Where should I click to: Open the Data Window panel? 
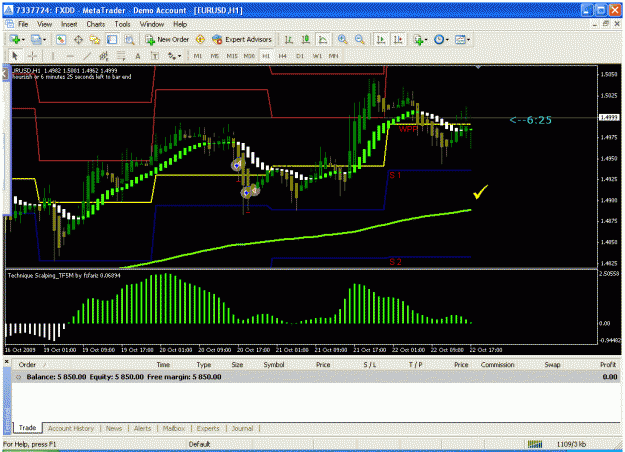tap(78, 39)
